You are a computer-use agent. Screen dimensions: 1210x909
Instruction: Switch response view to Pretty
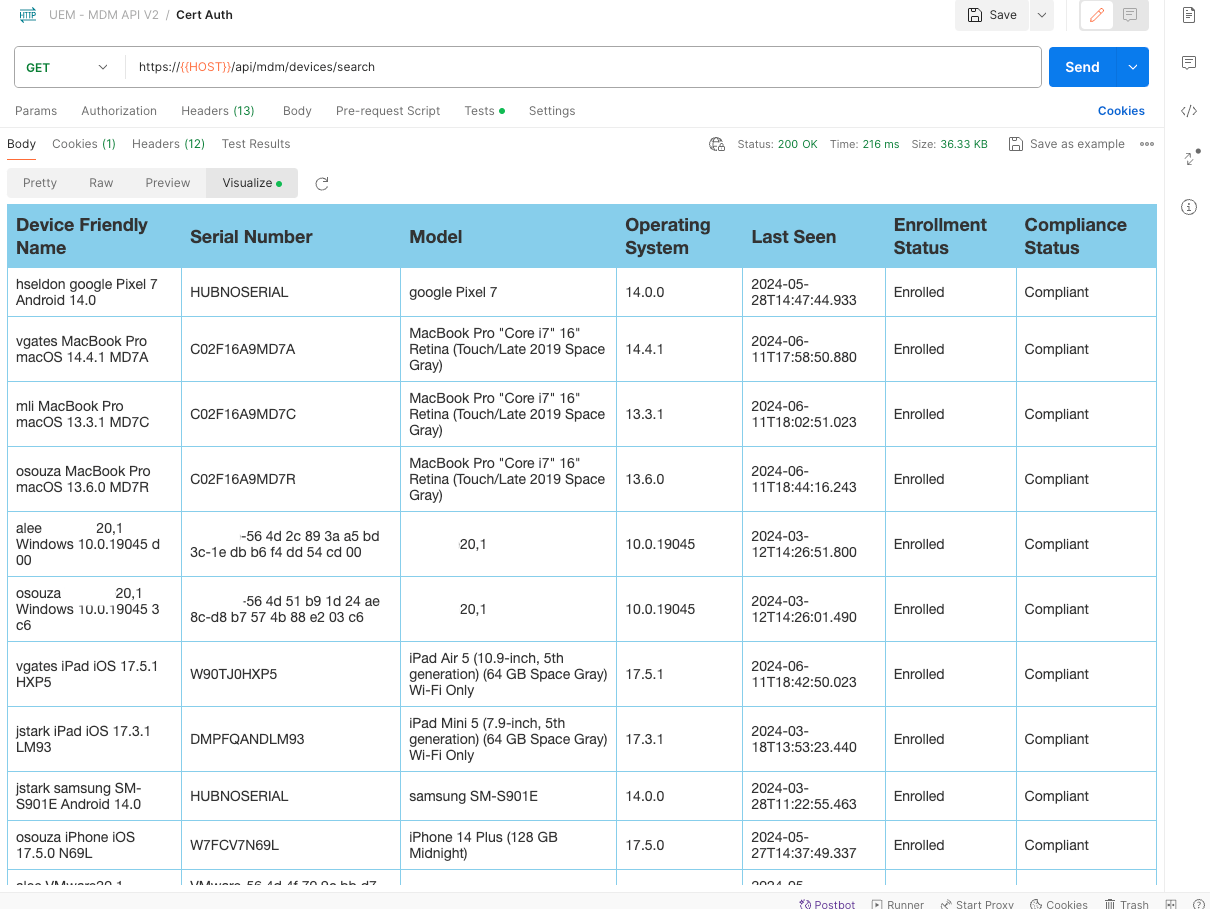[40, 183]
